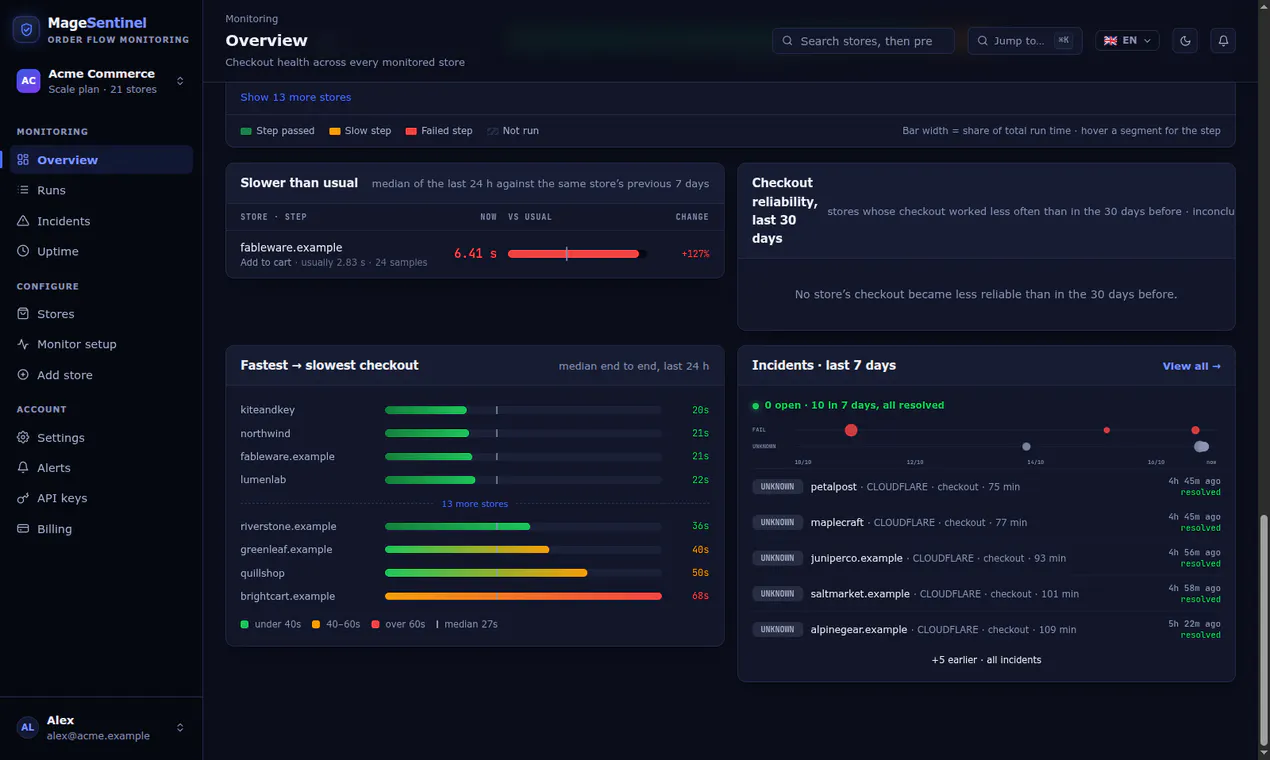Click the UNKNOWN badge beside petalpost
The image size is (1270, 760).
(777, 487)
